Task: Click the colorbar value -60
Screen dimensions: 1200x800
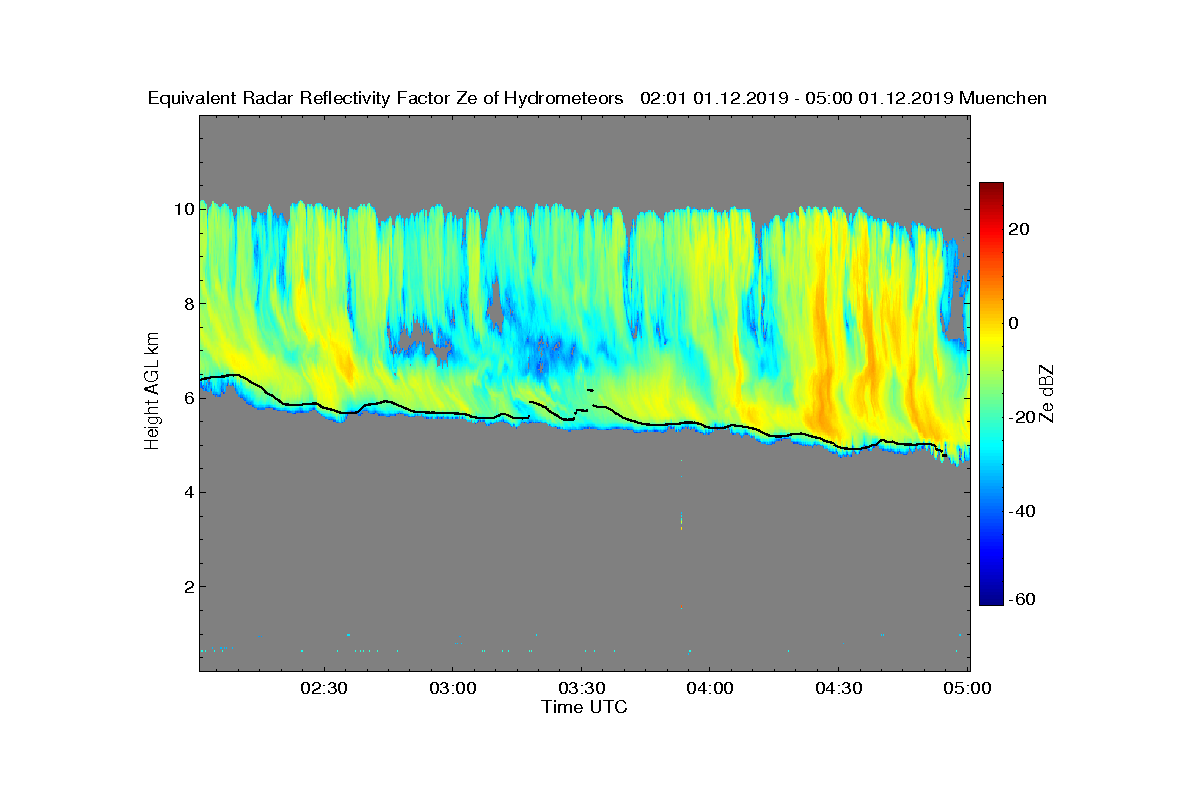Action: 1020,599
